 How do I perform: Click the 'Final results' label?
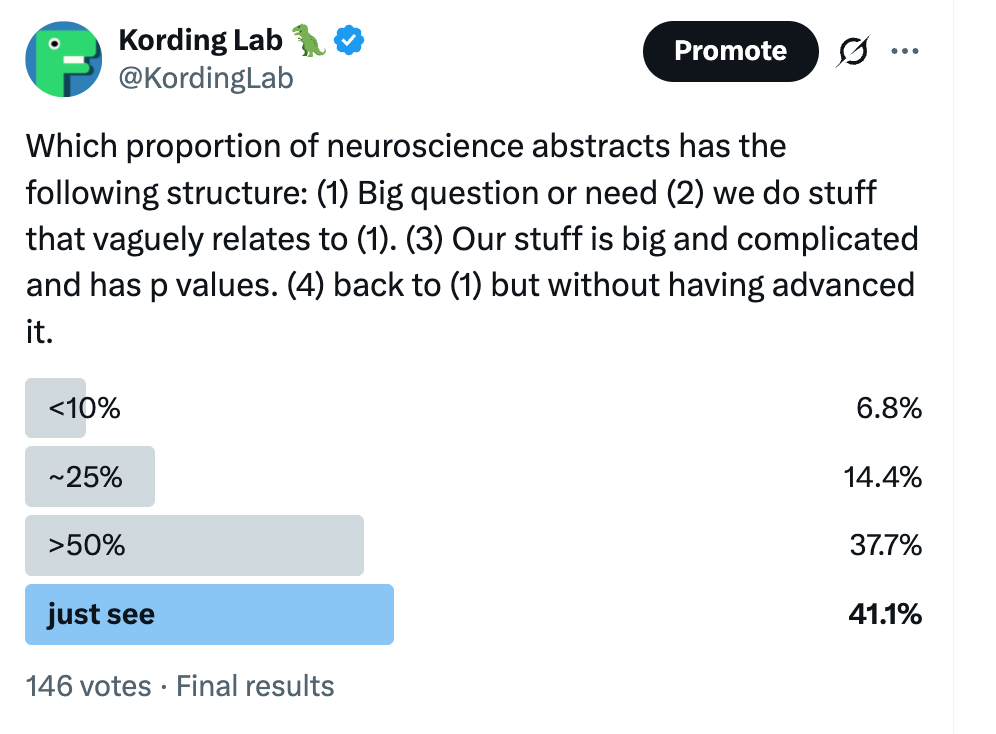click(255, 686)
